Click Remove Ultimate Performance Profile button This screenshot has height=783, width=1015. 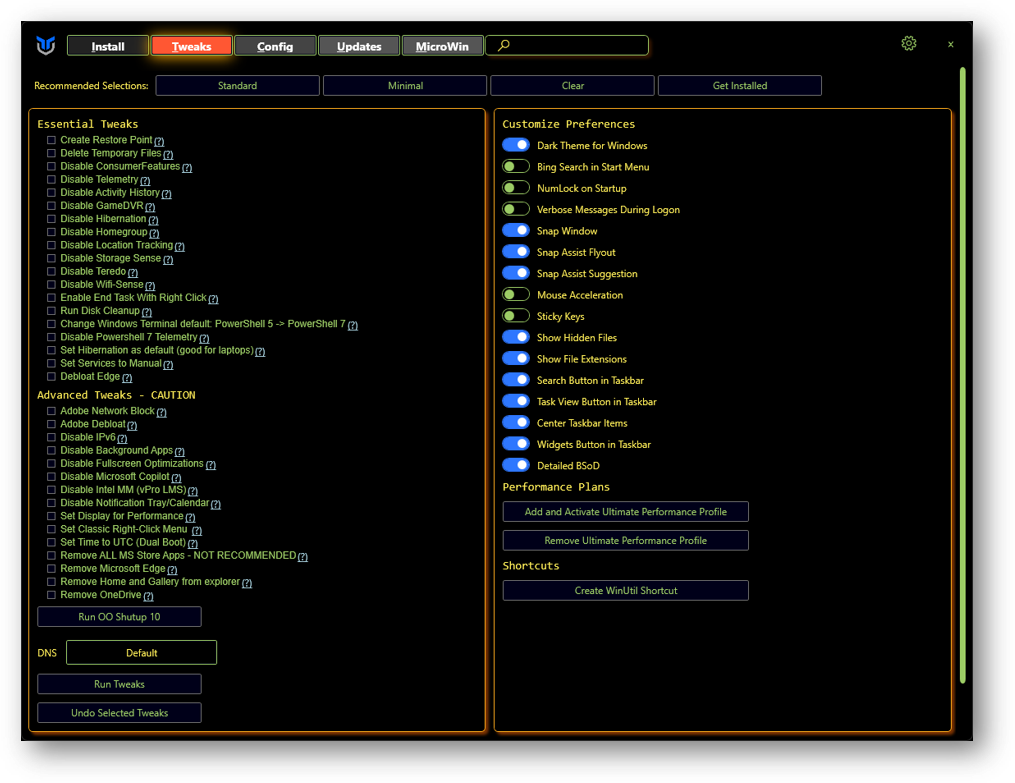click(625, 540)
